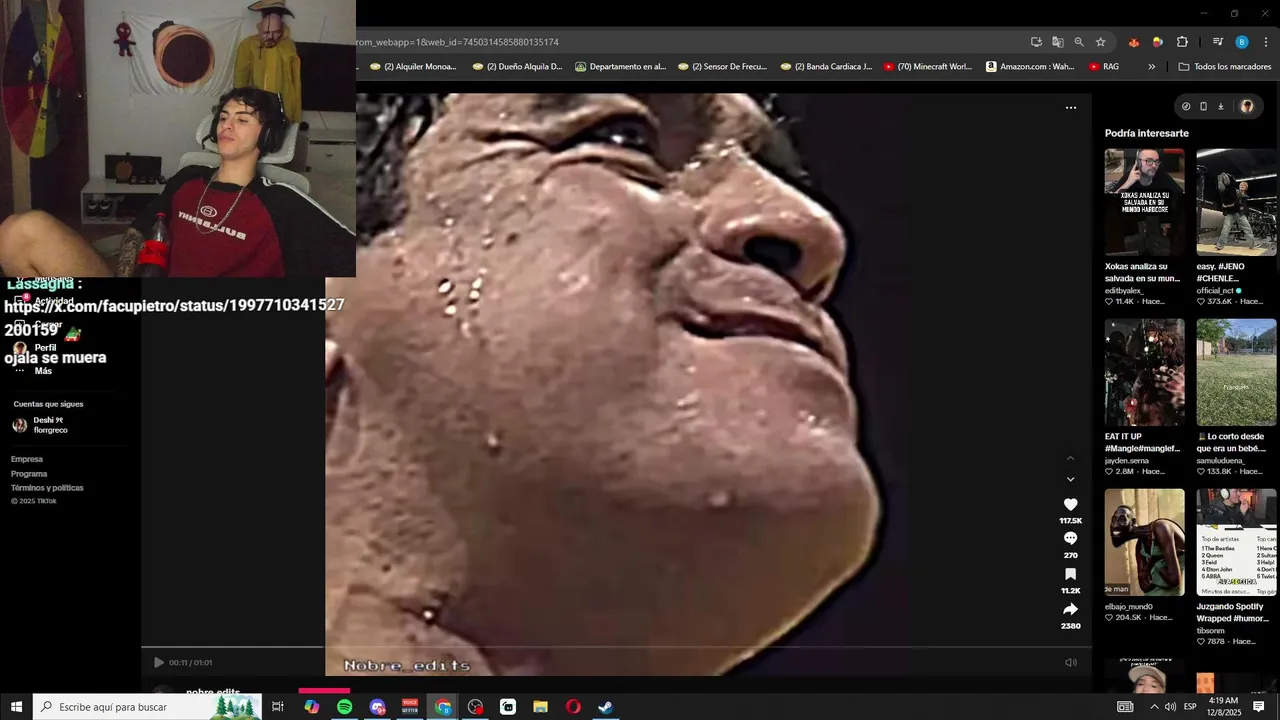This screenshot has width=1280, height=720.
Task: Open File Explorer from the taskbar
Action: click(x=540, y=707)
